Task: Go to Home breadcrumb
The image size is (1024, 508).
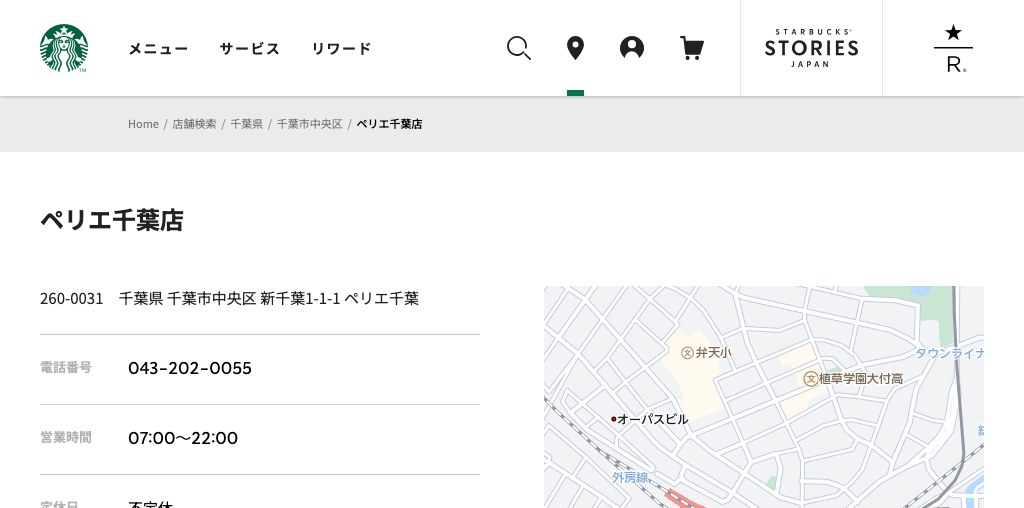Action: [x=143, y=124]
